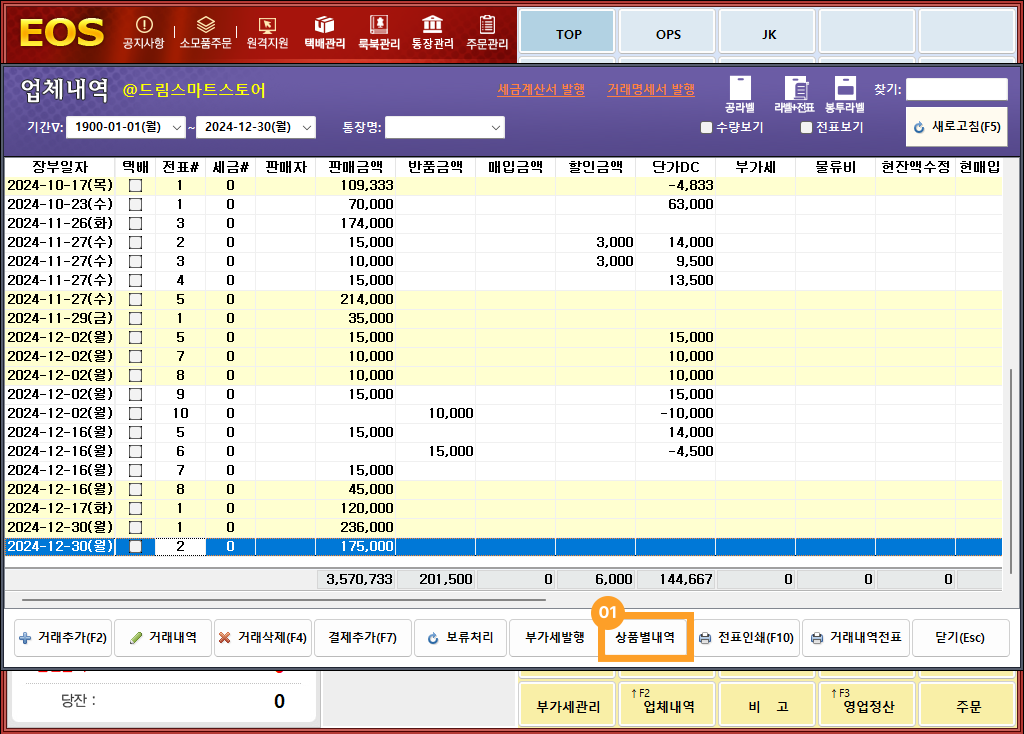The width and height of the screenshot is (1024, 734).
Task: Open the 공지사항 notice icon
Action: (x=144, y=33)
